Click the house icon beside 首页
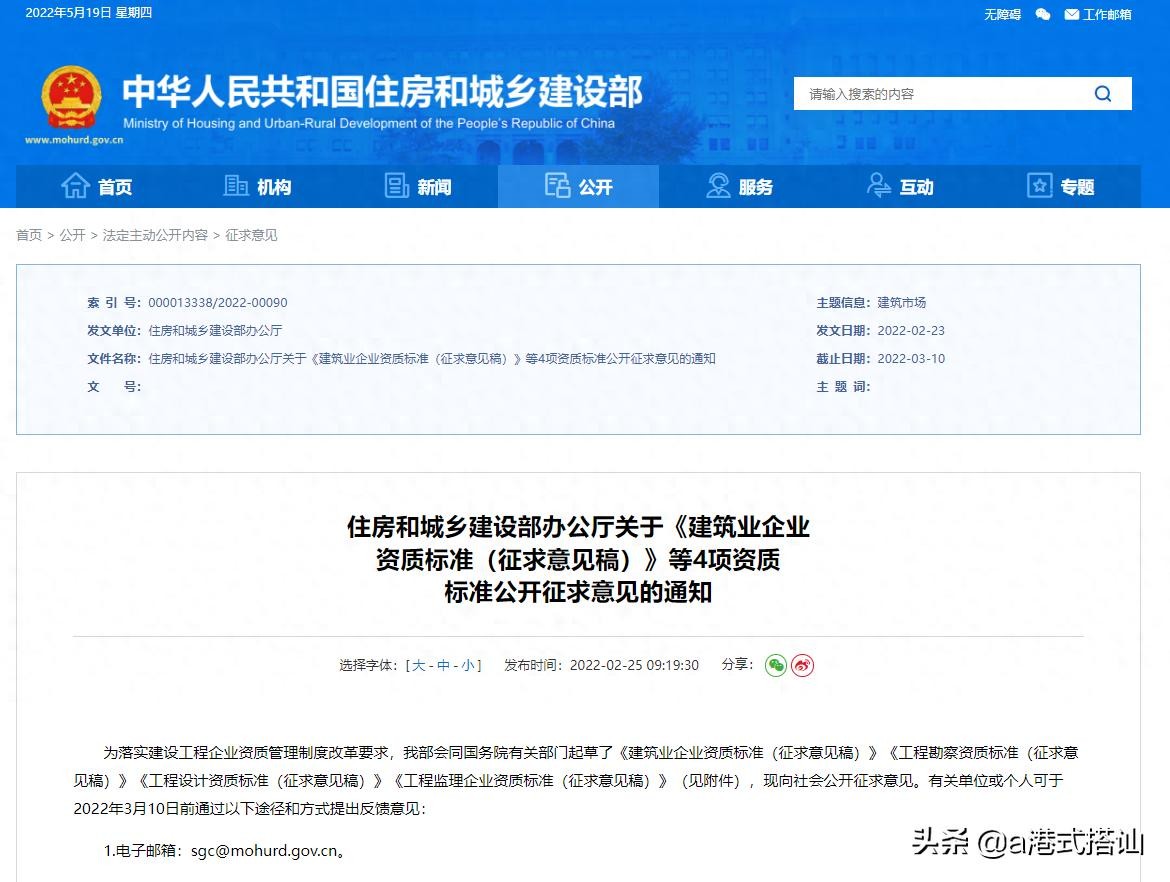Image resolution: width=1170 pixels, height=882 pixels. (75, 186)
